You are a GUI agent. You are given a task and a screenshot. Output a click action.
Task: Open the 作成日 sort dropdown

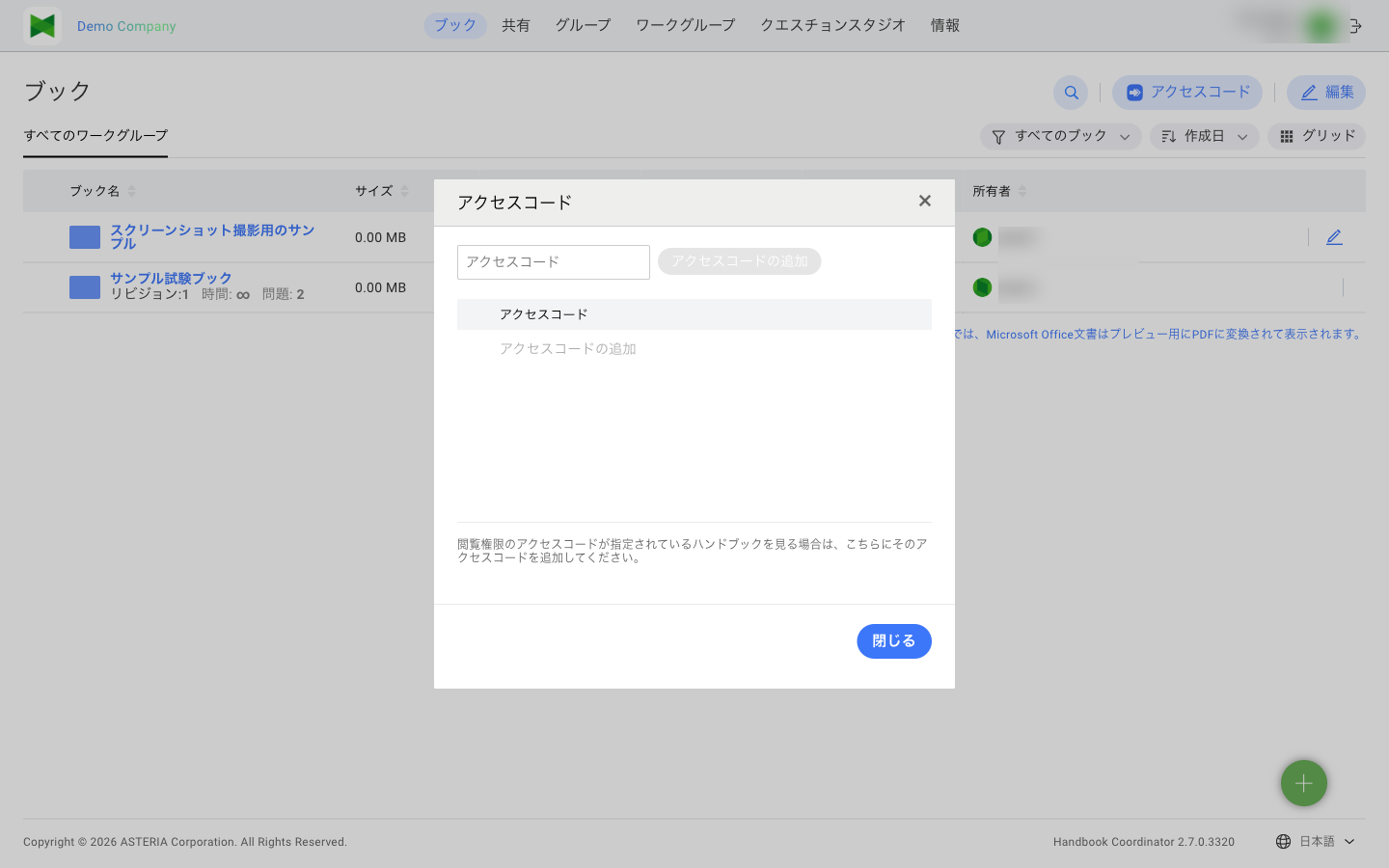click(1205, 136)
